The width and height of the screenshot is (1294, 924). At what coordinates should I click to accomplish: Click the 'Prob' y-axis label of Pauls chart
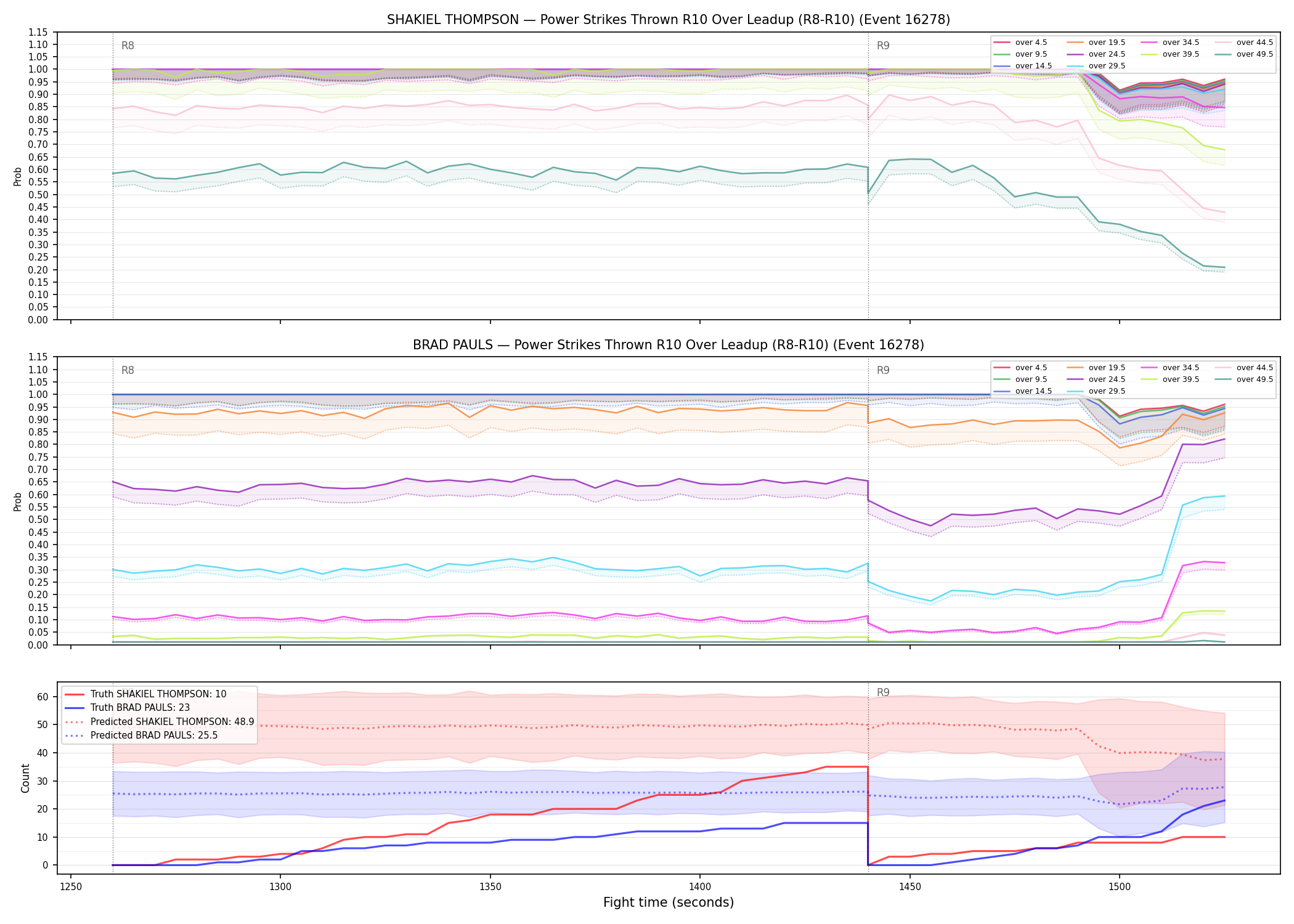(x=18, y=501)
